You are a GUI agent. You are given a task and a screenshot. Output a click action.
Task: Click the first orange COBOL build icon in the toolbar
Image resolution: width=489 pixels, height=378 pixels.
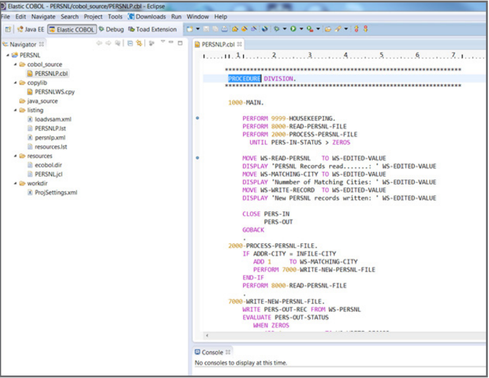point(235,29)
